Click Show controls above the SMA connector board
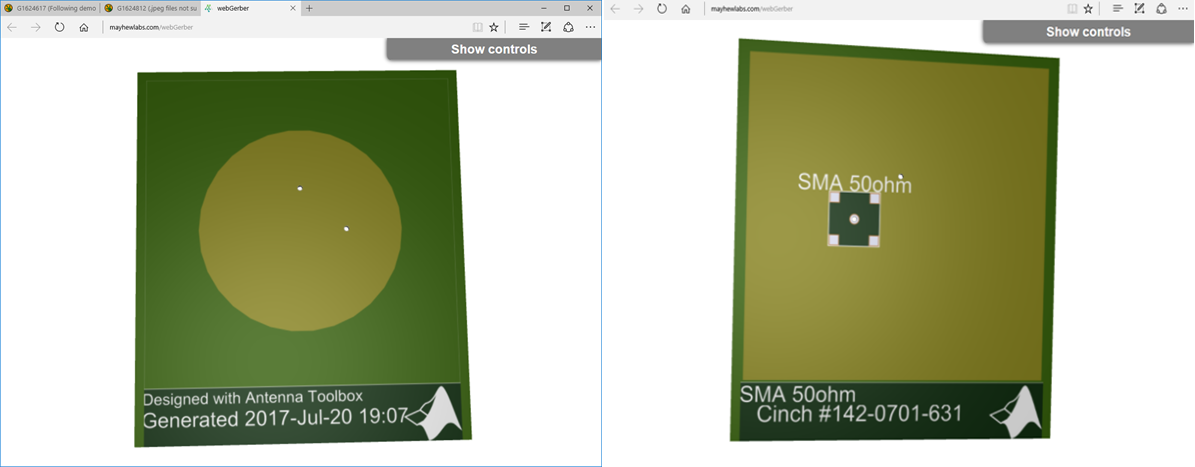Viewport: 1195px width, 467px height. [x=1088, y=31]
